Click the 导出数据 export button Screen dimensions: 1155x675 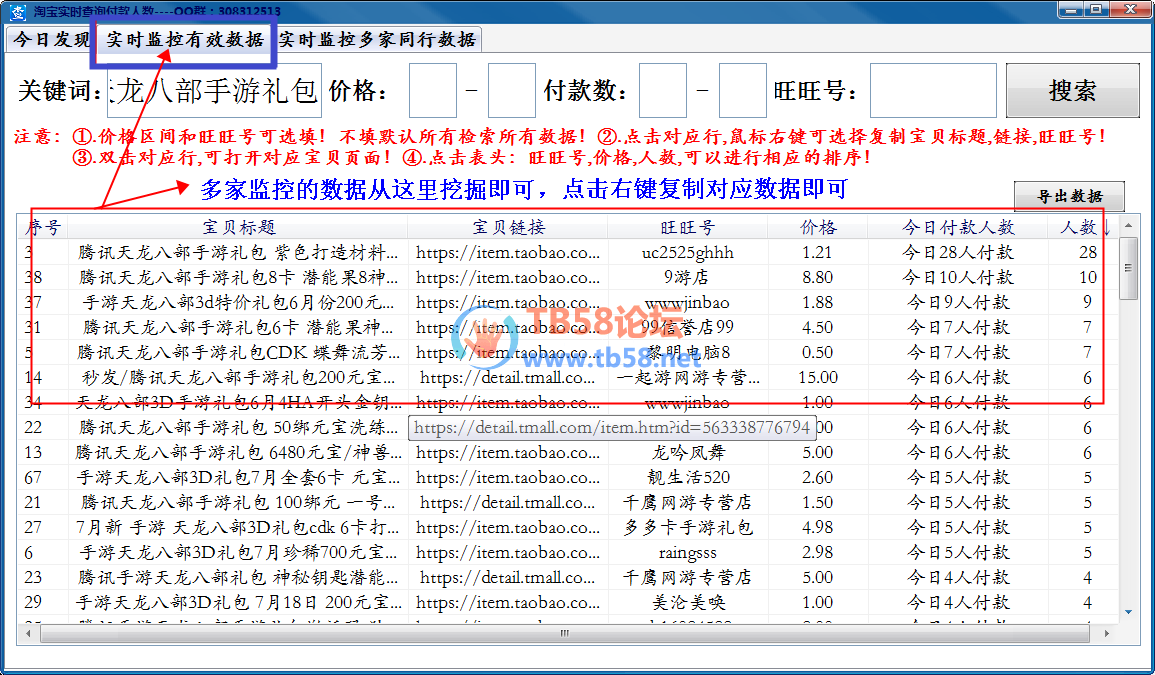1070,196
